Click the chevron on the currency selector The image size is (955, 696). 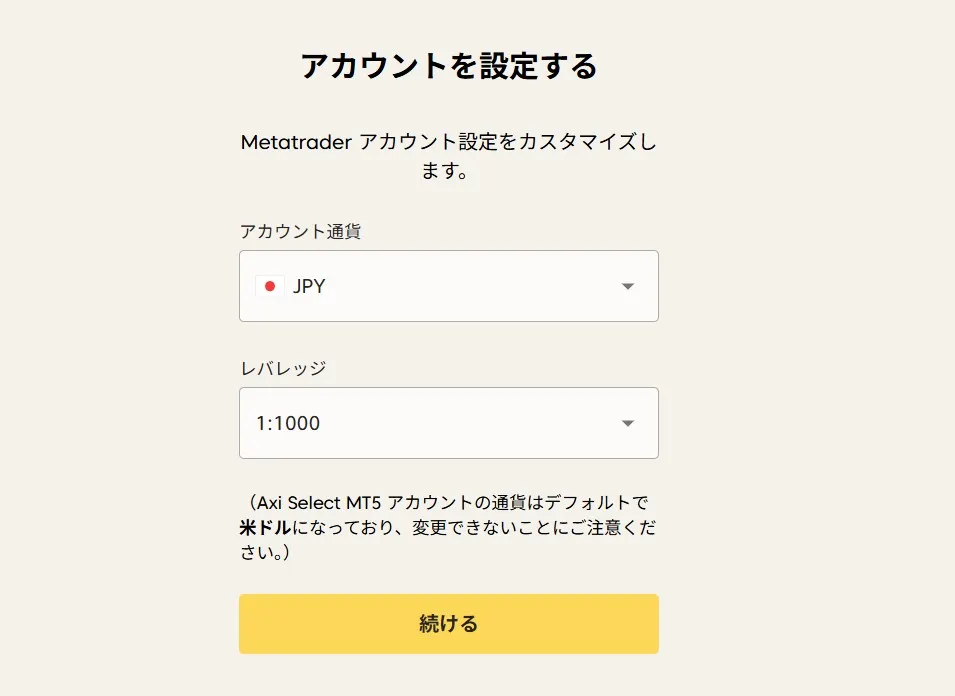pyautogui.click(x=628, y=286)
